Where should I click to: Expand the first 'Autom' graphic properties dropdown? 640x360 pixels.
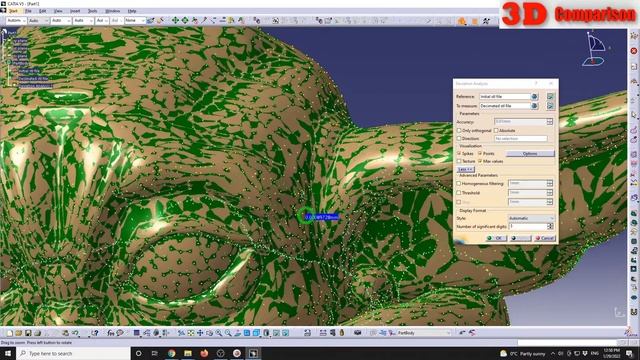click(x=16, y=20)
